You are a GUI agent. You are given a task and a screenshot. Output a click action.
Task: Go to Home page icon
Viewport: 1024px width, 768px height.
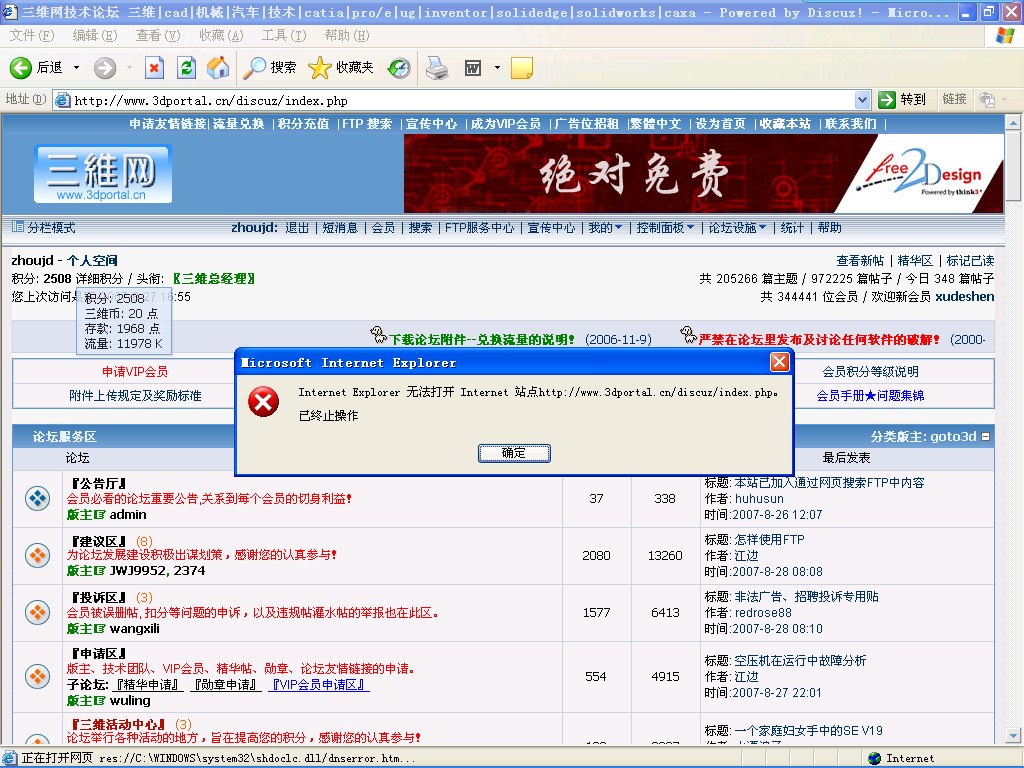[218, 67]
